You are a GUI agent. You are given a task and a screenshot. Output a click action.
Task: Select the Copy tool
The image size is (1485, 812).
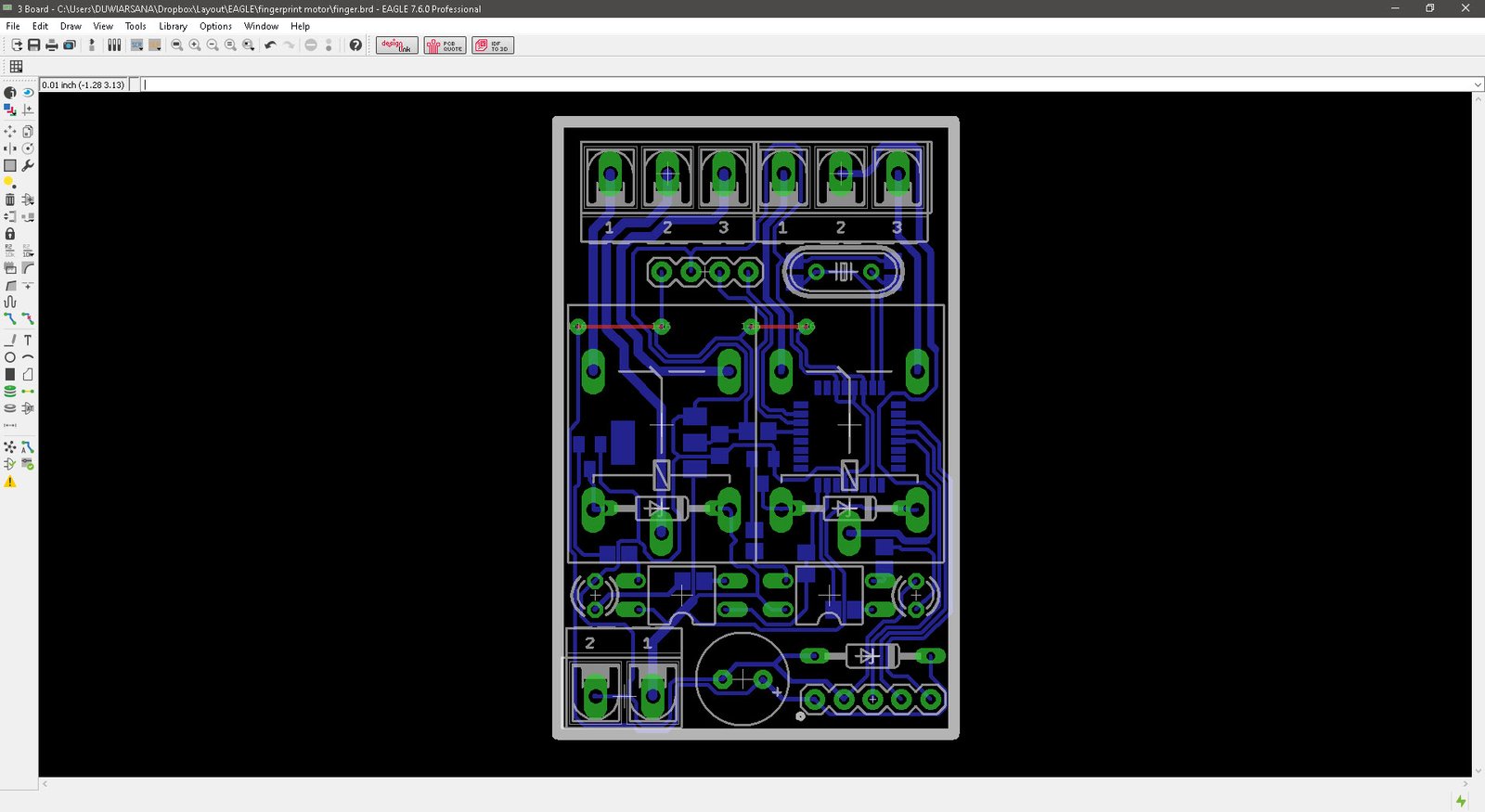click(x=28, y=132)
